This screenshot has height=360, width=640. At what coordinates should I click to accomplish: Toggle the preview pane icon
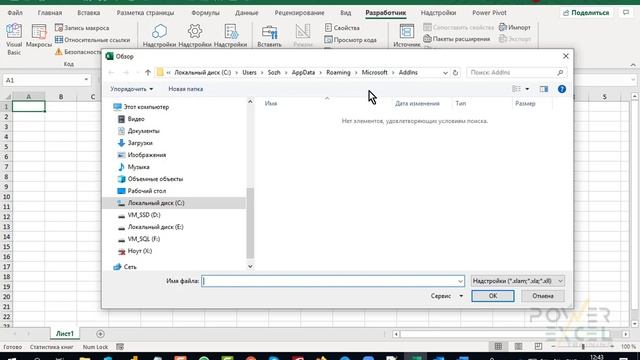coord(544,89)
